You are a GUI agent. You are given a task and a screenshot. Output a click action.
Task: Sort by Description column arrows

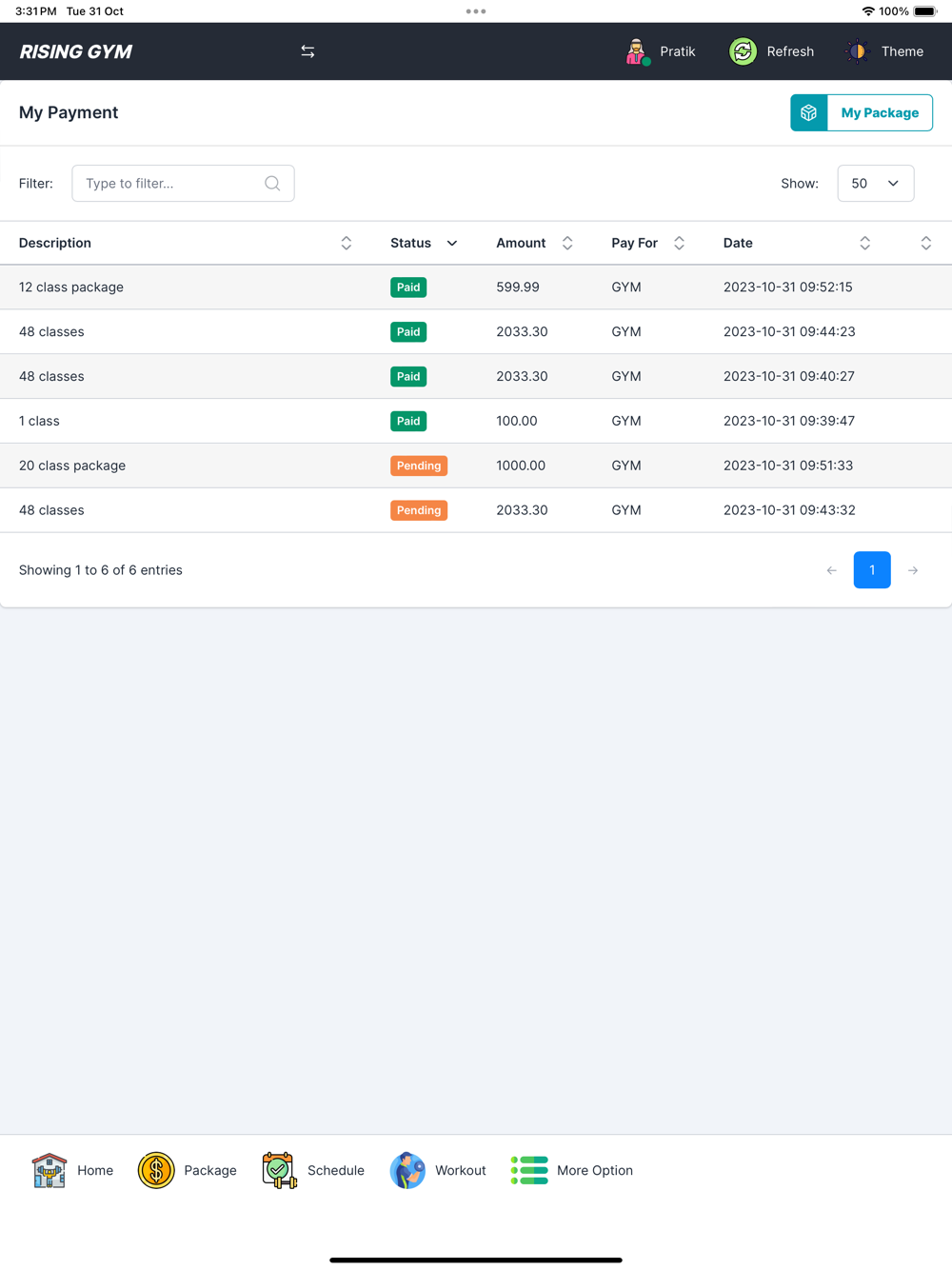(x=347, y=243)
